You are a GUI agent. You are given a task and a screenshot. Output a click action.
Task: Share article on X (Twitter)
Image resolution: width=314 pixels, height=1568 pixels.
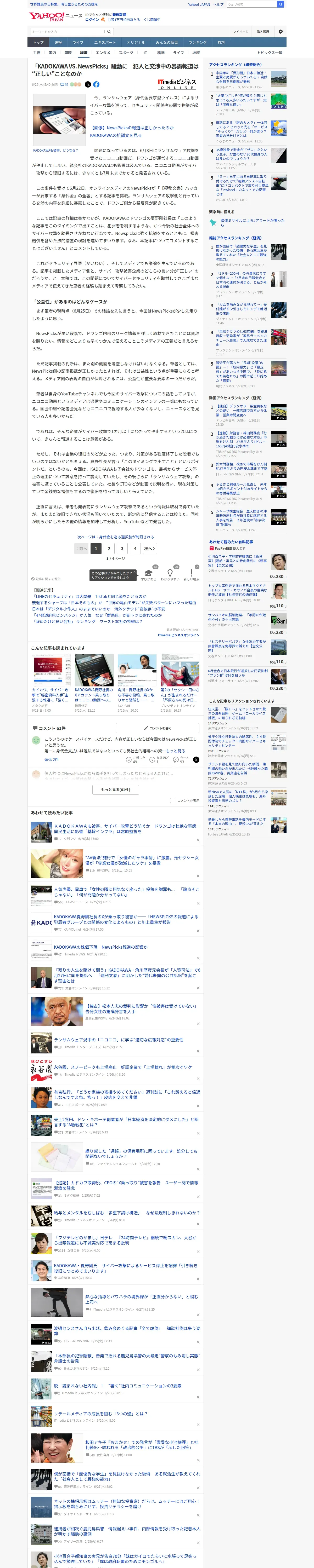click(88, 85)
